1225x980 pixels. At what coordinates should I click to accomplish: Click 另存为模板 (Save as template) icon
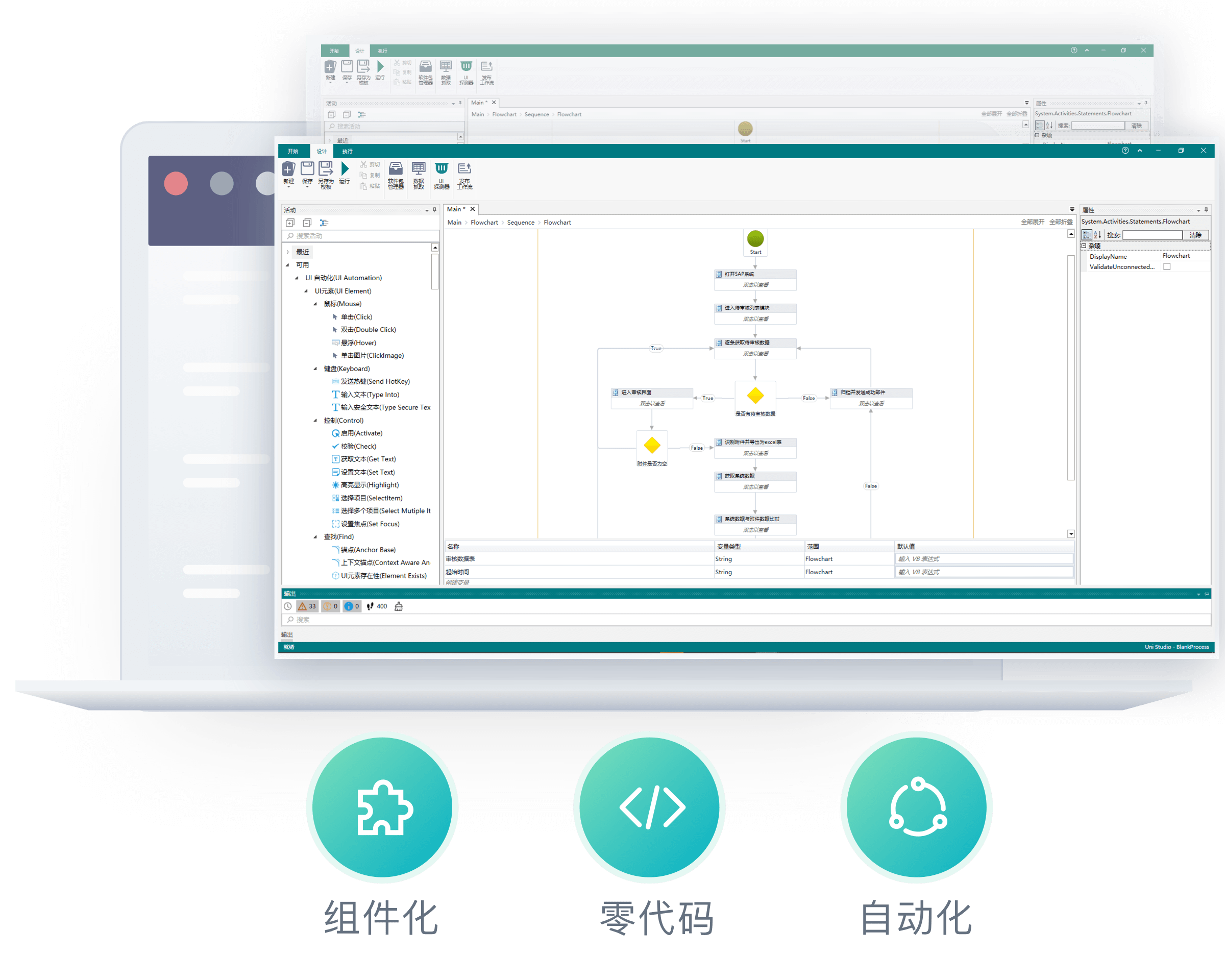coord(326,169)
